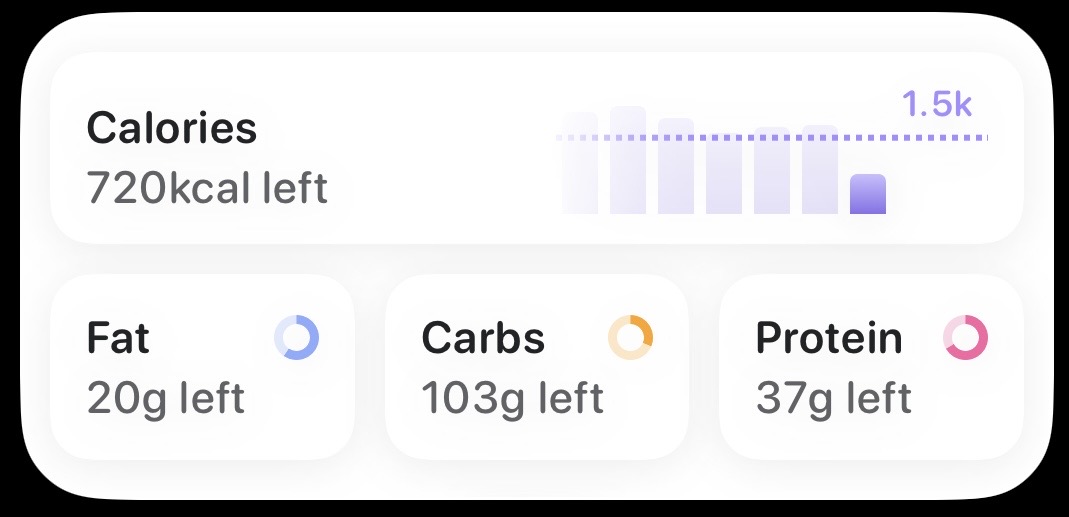
Task: Click the pink Protein progress ring
Action: [x=965, y=338]
